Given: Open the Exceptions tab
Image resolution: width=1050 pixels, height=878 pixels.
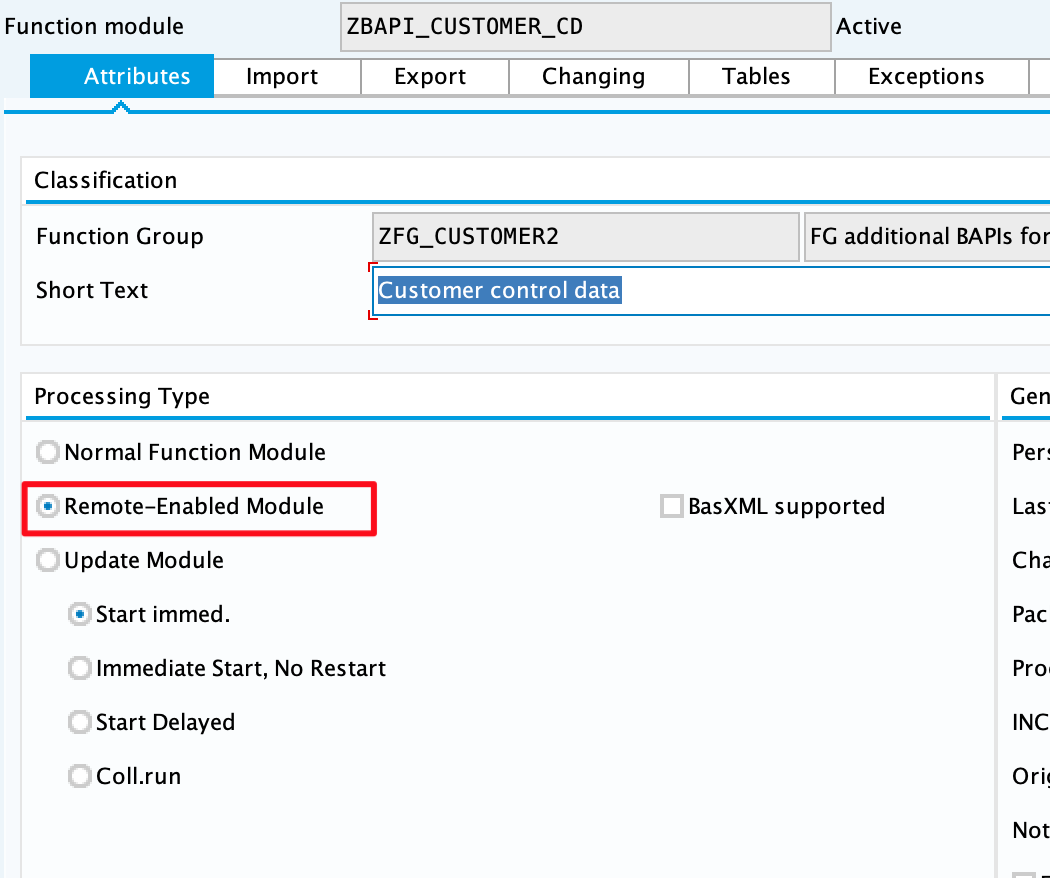Looking at the screenshot, I should (x=926, y=77).
